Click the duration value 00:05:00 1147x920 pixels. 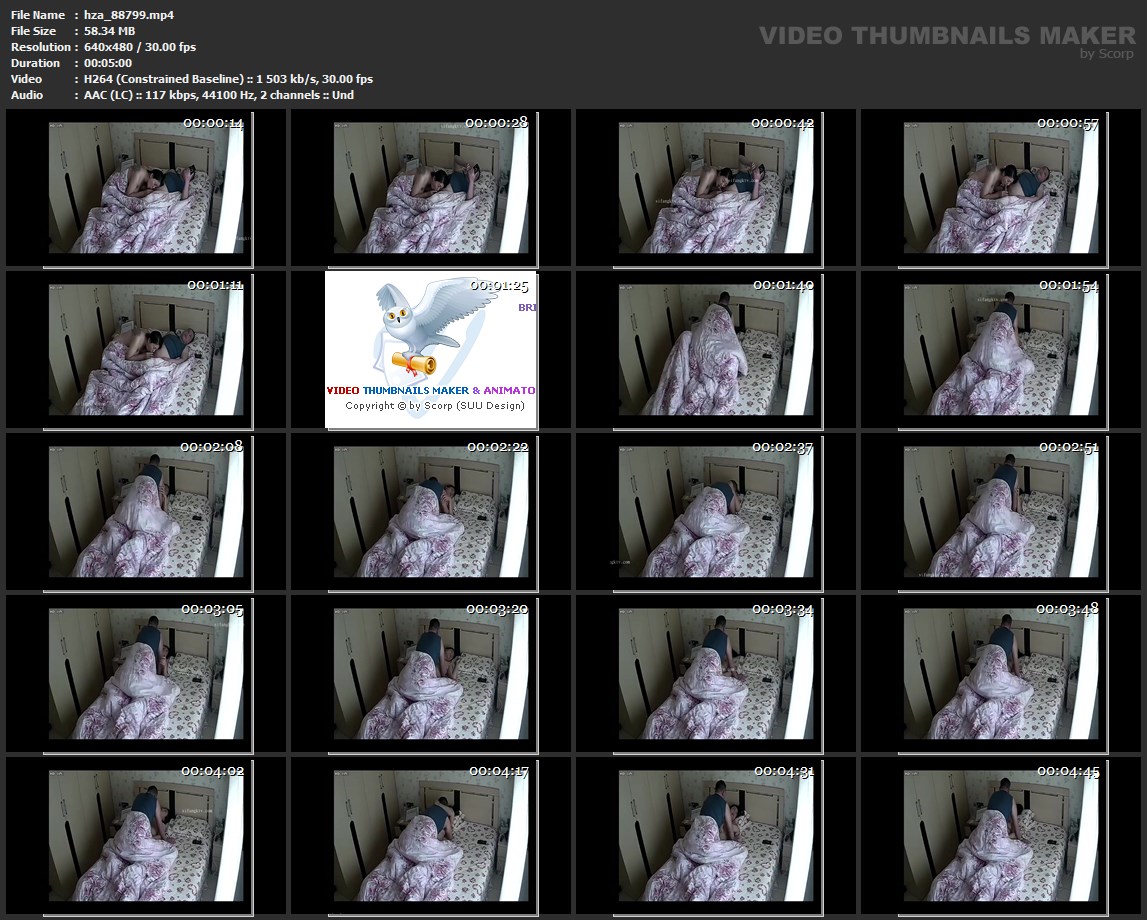(x=108, y=63)
